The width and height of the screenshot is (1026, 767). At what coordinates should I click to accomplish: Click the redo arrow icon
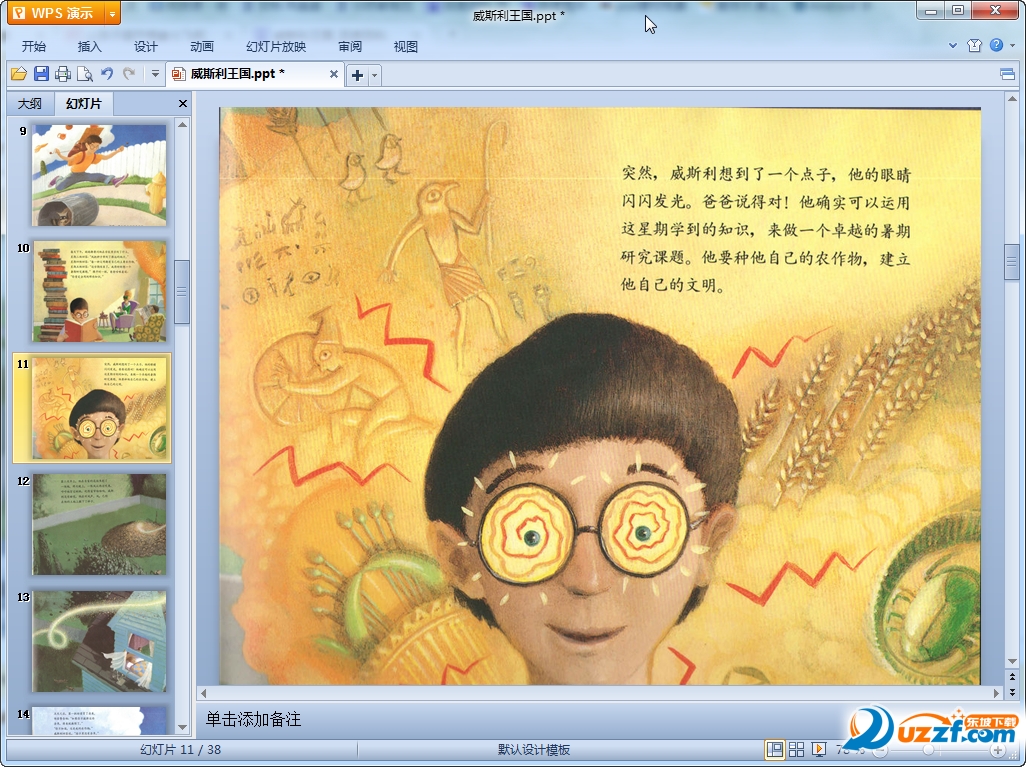pyautogui.click(x=129, y=74)
